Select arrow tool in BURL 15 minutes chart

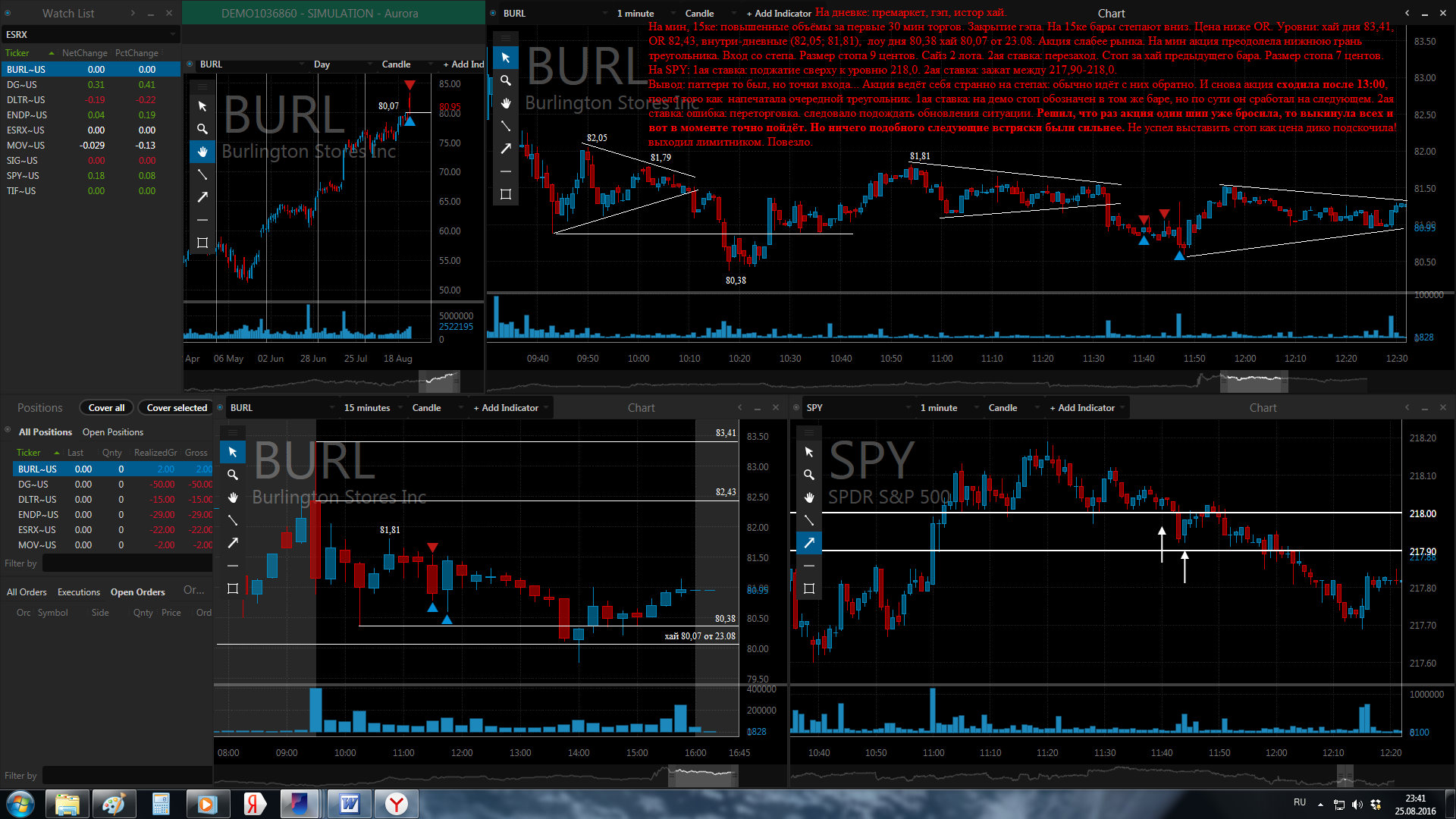tap(233, 543)
